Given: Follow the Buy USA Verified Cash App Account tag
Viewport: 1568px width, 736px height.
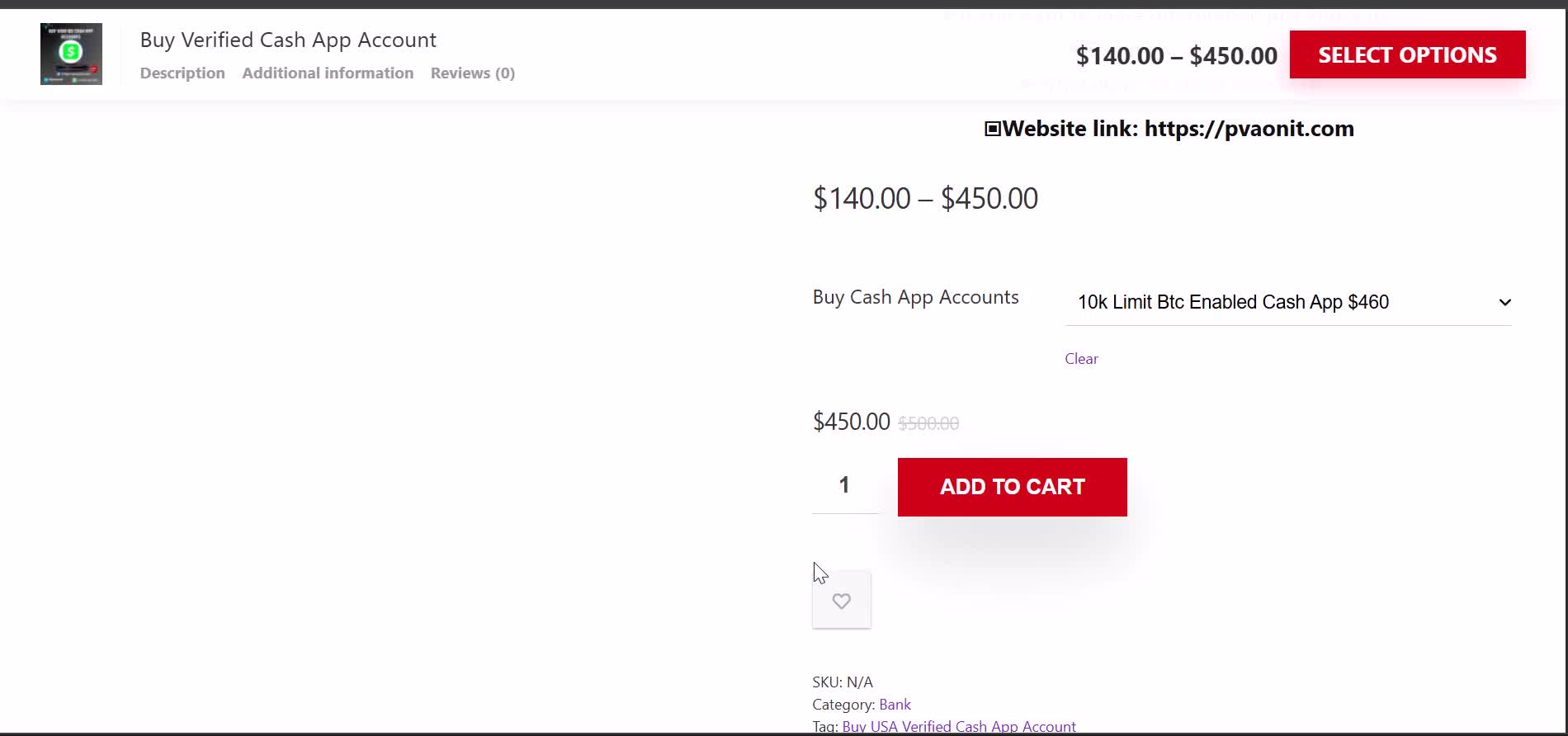Looking at the screenshot, I should pos(959,727).
